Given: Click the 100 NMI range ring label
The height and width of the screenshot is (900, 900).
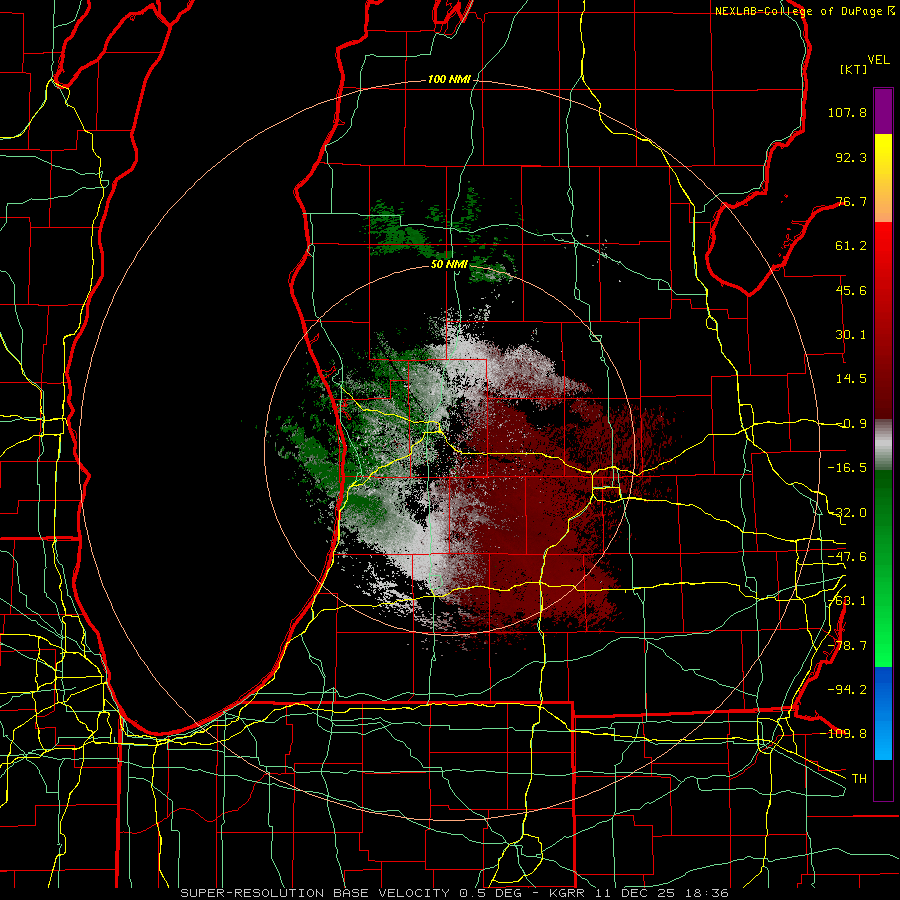Looking at the screenshot, I should [x=449, y=79].
